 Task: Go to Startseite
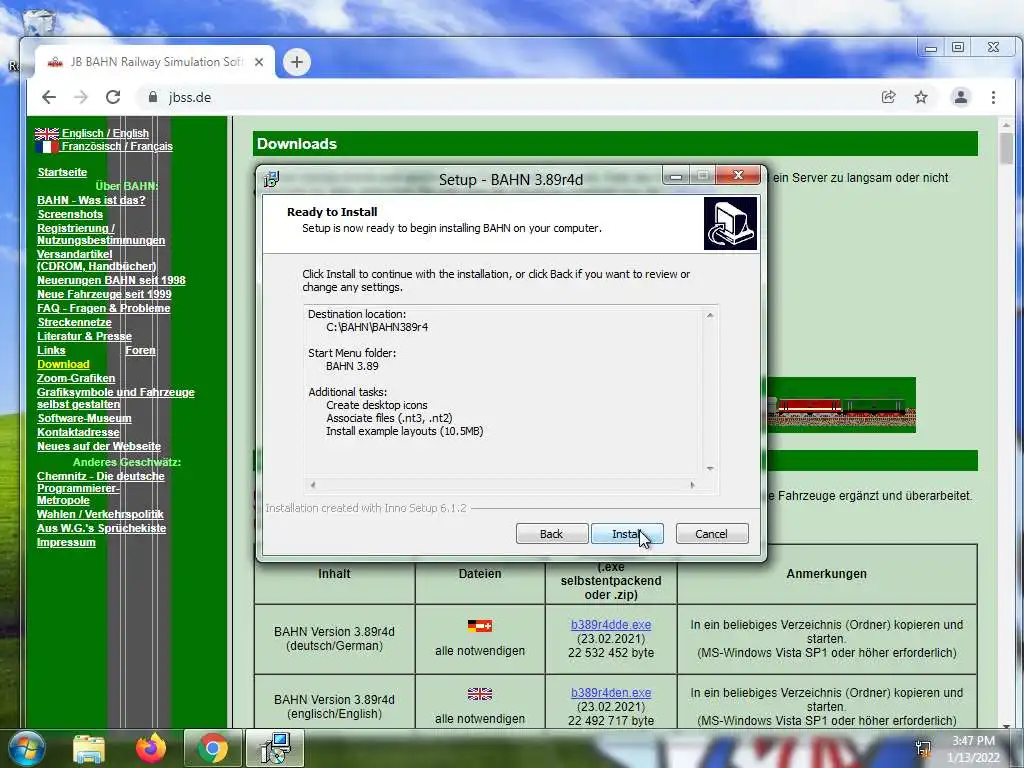coord(62,172)
